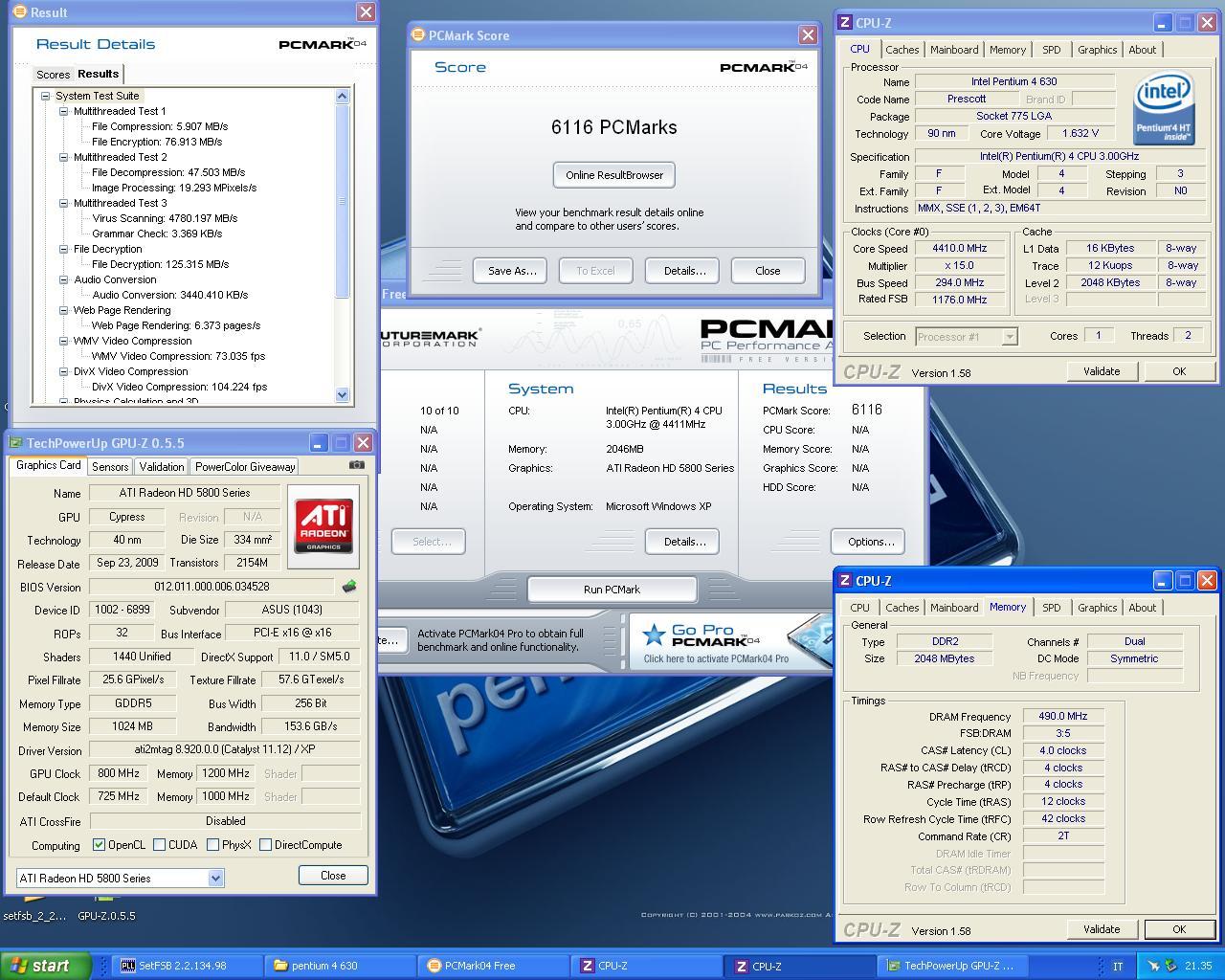This screenshot has width=1225, height=980.
Task: Toggle the CUDA checkbox in GPU-Z
Action: 159,845
